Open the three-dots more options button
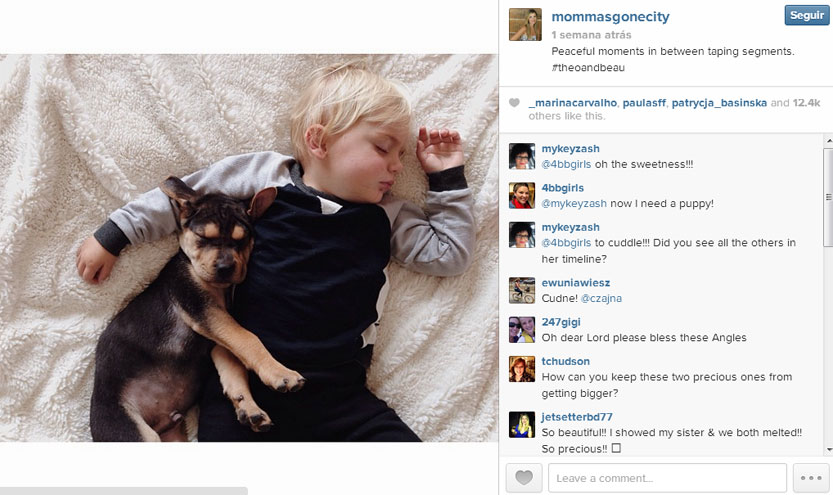 point(811,477)
